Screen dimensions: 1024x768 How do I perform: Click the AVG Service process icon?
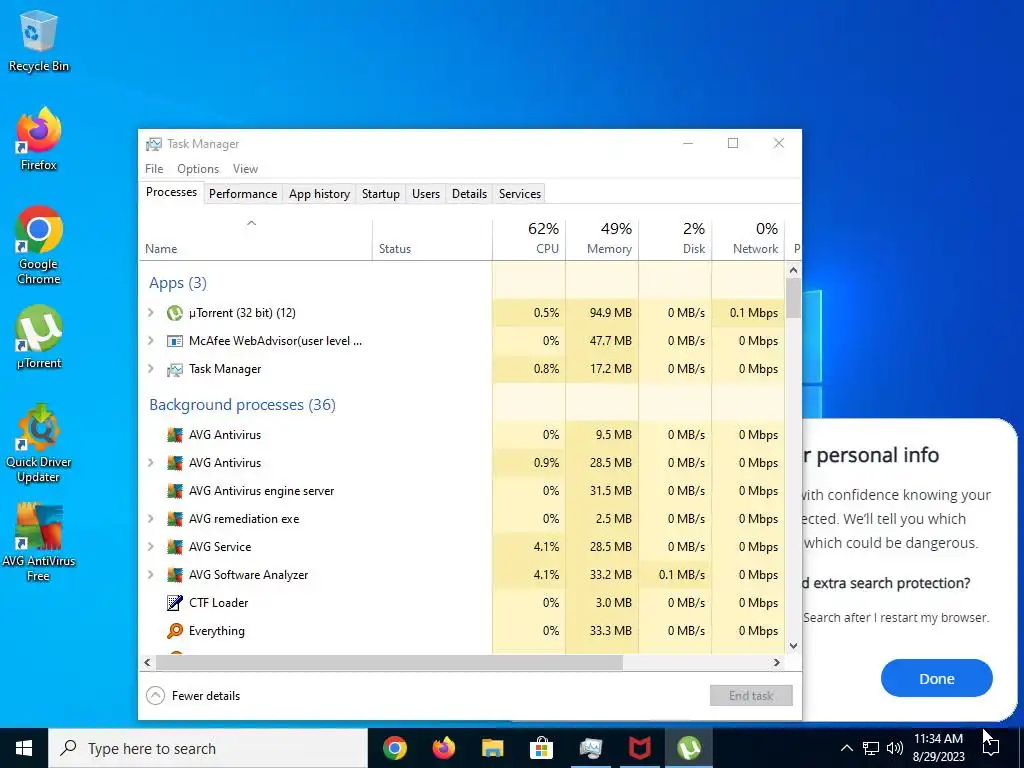pos(174,547)
